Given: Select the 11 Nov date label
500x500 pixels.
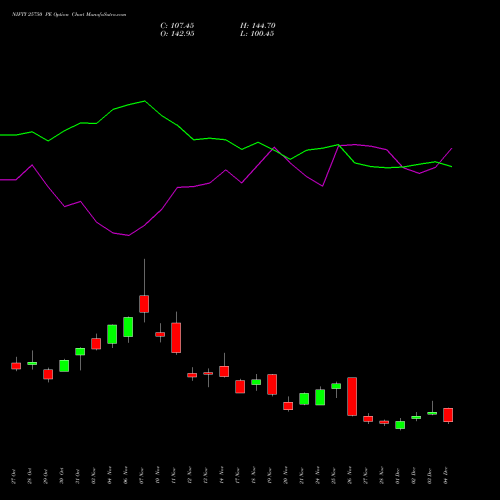Looking at the screenshot, I should click(173, 476).
